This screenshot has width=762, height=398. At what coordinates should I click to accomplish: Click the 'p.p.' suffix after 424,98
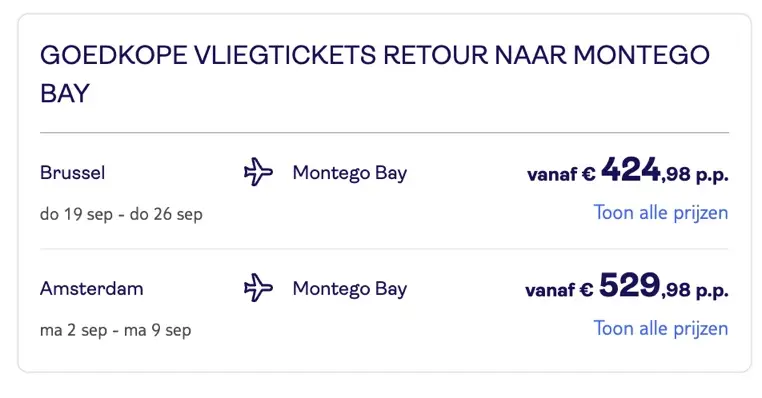712,174
